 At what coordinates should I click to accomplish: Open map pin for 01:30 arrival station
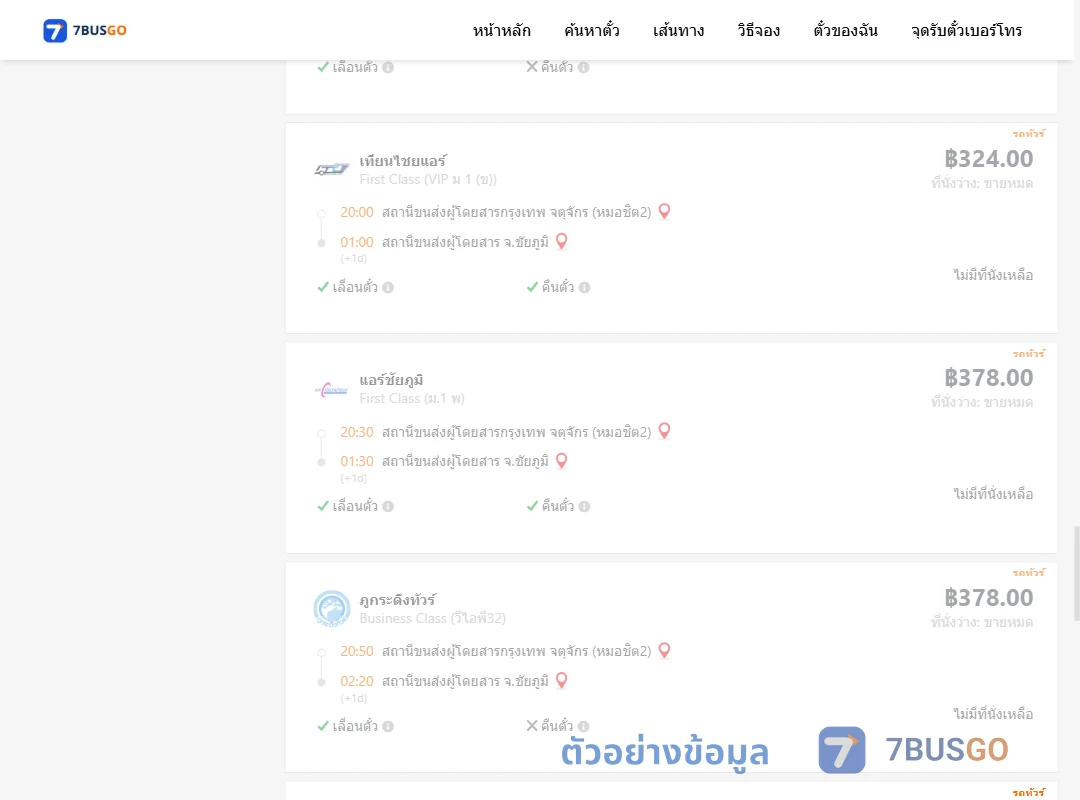pos(561,460)
